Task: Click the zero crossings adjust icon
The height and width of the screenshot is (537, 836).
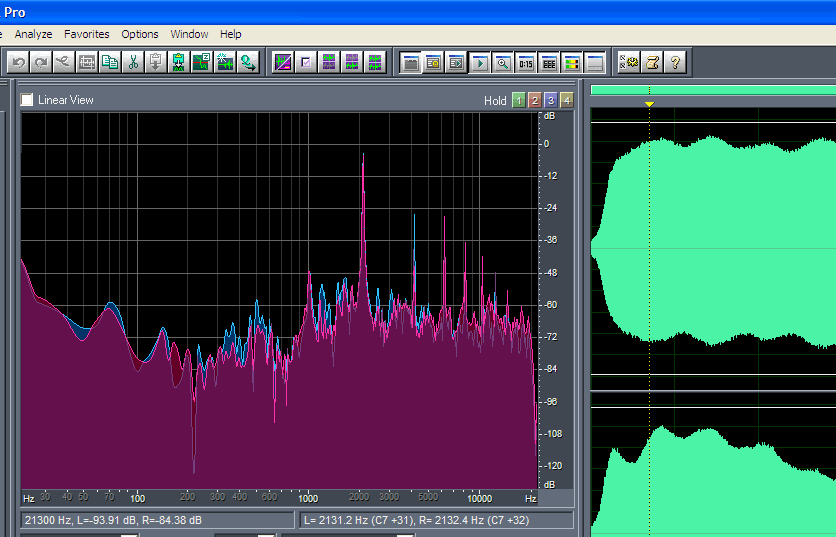Action: point(202,62)
